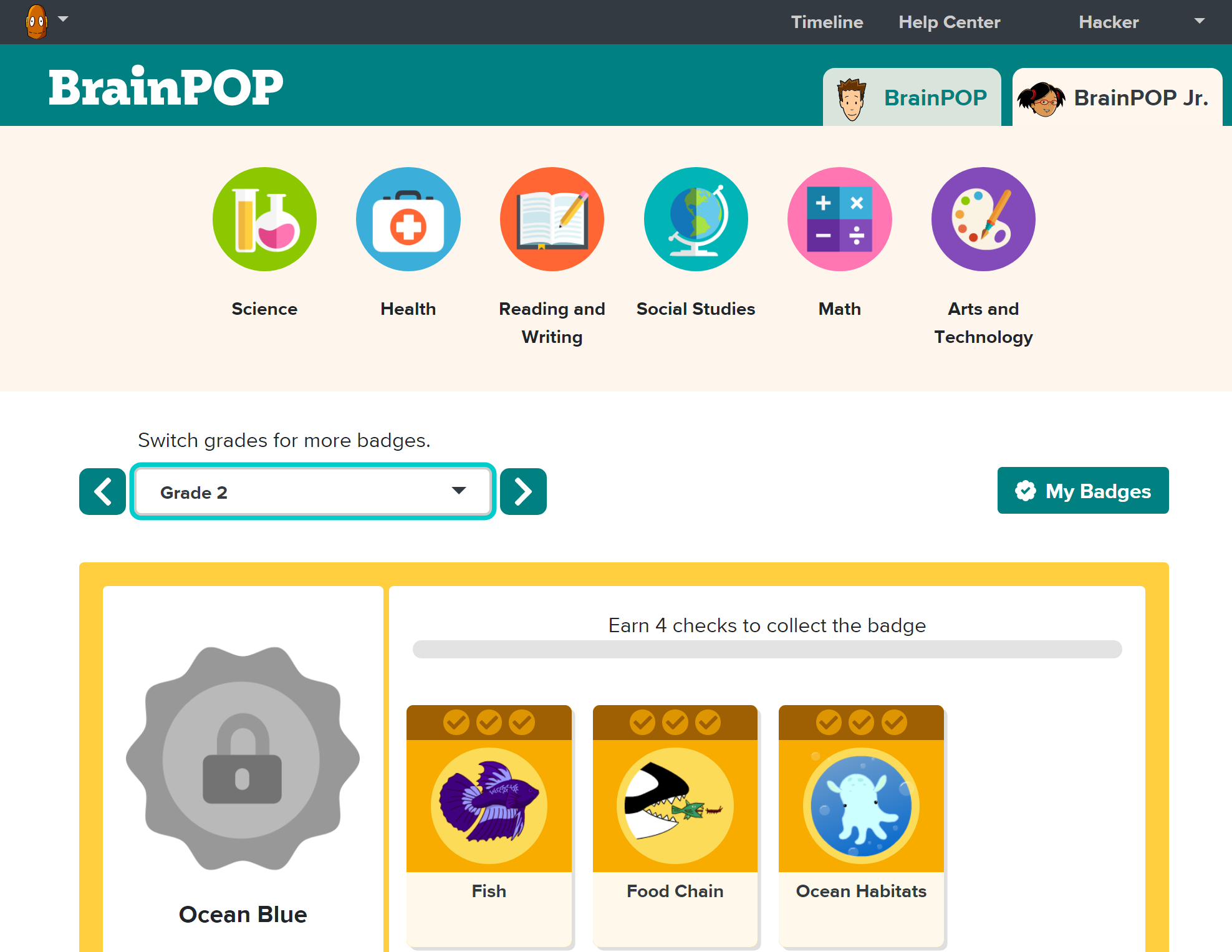Screen dimensions: 1232x952
Task: Open the Reading and Writing book icon
Action: (552, 219)
